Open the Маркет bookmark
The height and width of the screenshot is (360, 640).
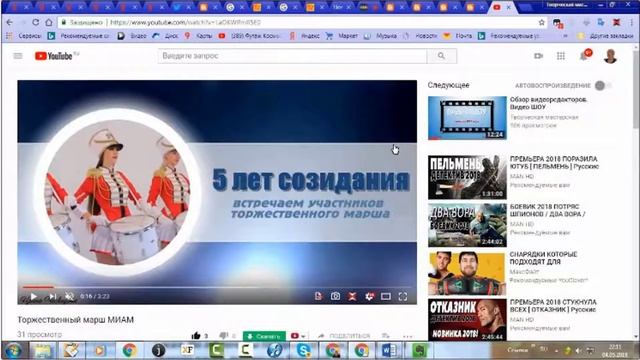tap(342, 36)
